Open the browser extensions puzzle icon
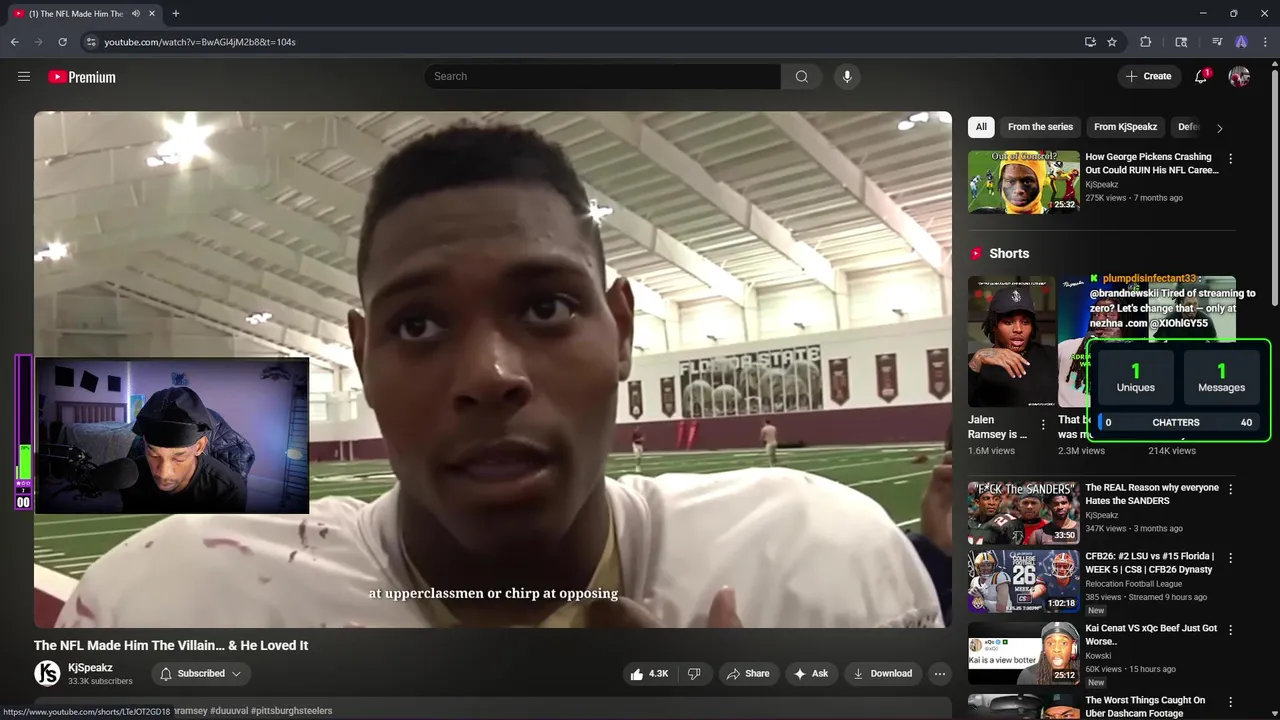Screen dimensions: 1280x720 [1146, 42]
